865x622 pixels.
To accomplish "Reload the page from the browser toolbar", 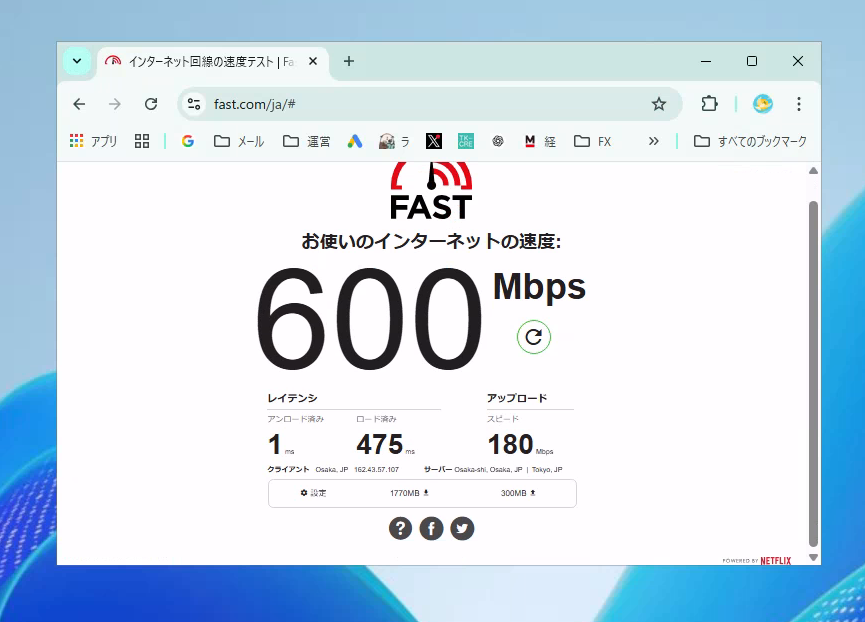I will tap(151, 104).
